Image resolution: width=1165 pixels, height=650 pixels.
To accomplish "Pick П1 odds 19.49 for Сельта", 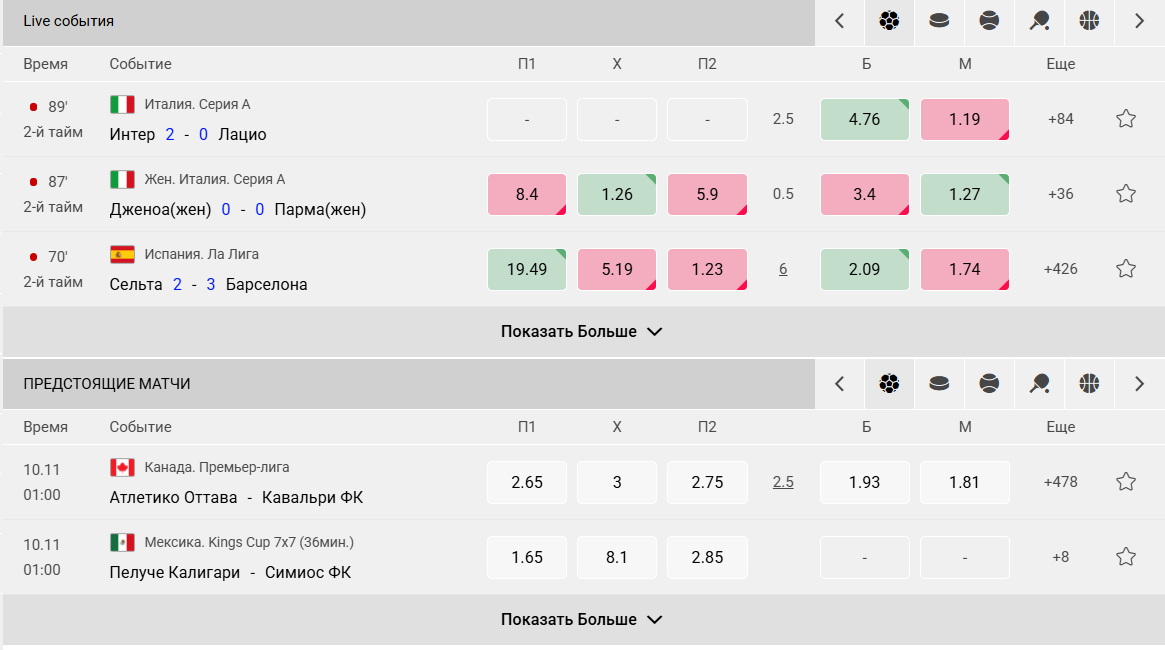I will tap(527, 269).
